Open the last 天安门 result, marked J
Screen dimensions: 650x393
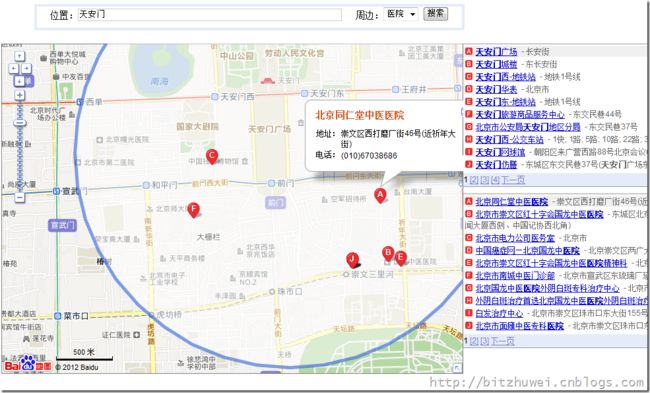pos(496,165)
